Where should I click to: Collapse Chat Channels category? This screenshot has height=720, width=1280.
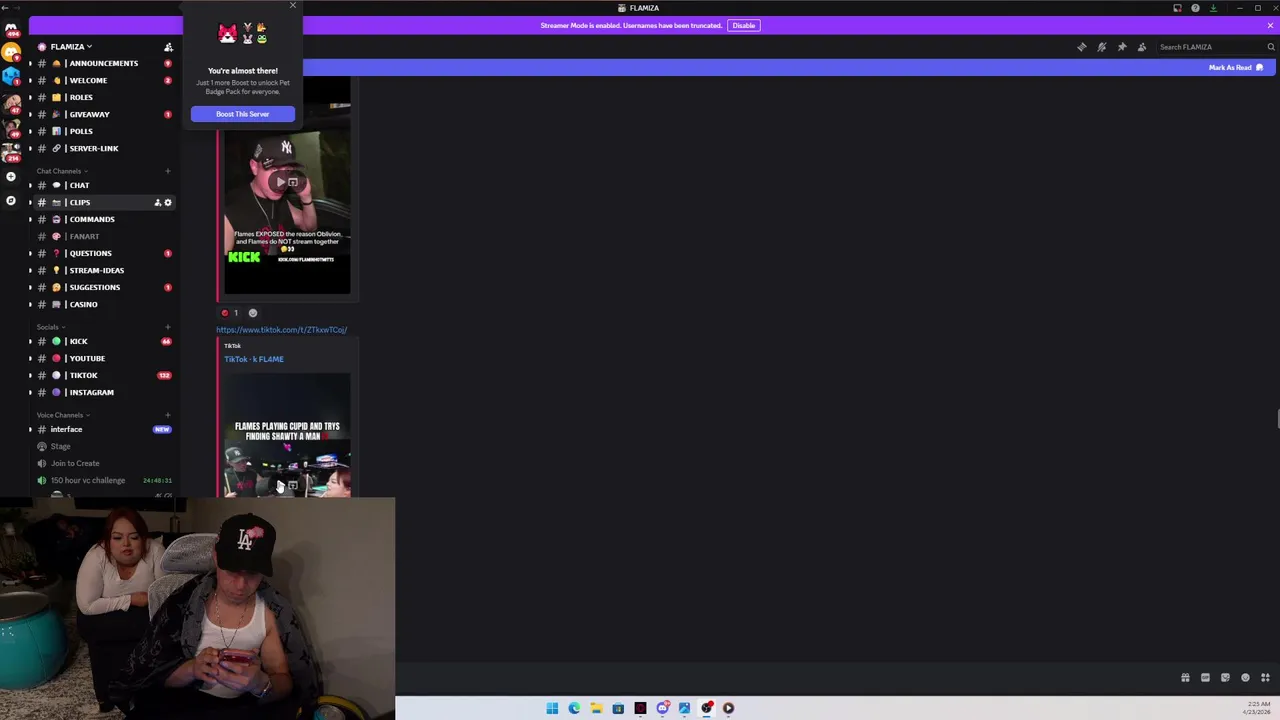62,171
